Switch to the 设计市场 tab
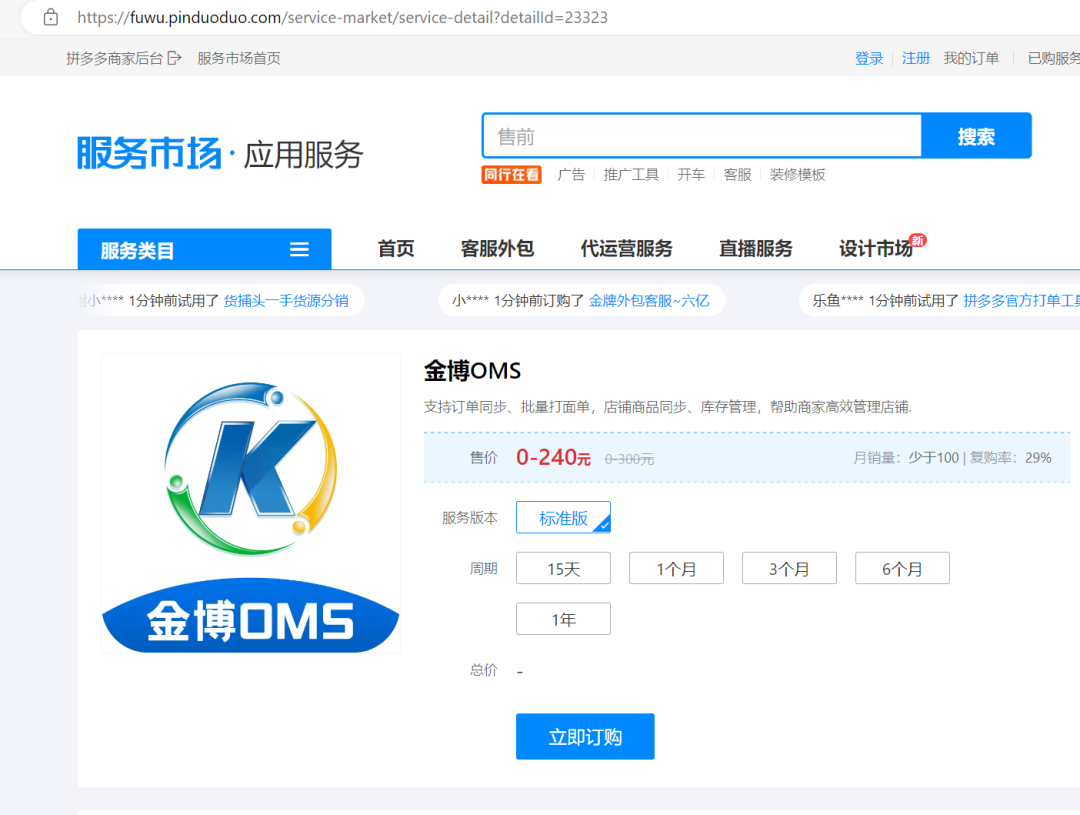This screenshot has height=815, width=1080. pos(875,249)
